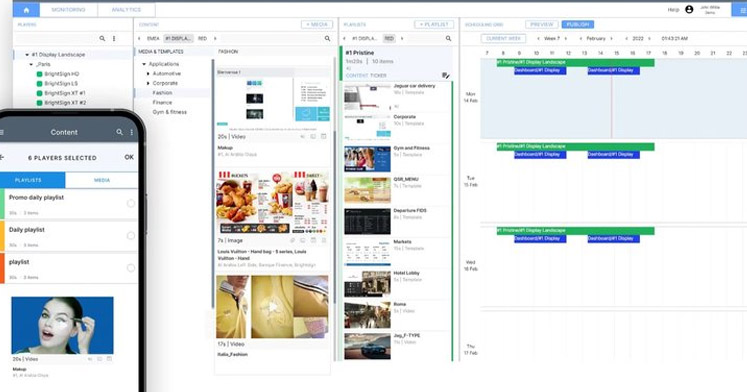Screen dimensions: 747x392
Task: Tap the back arrow beside 6 Players Selected
Action: (2, 157)
